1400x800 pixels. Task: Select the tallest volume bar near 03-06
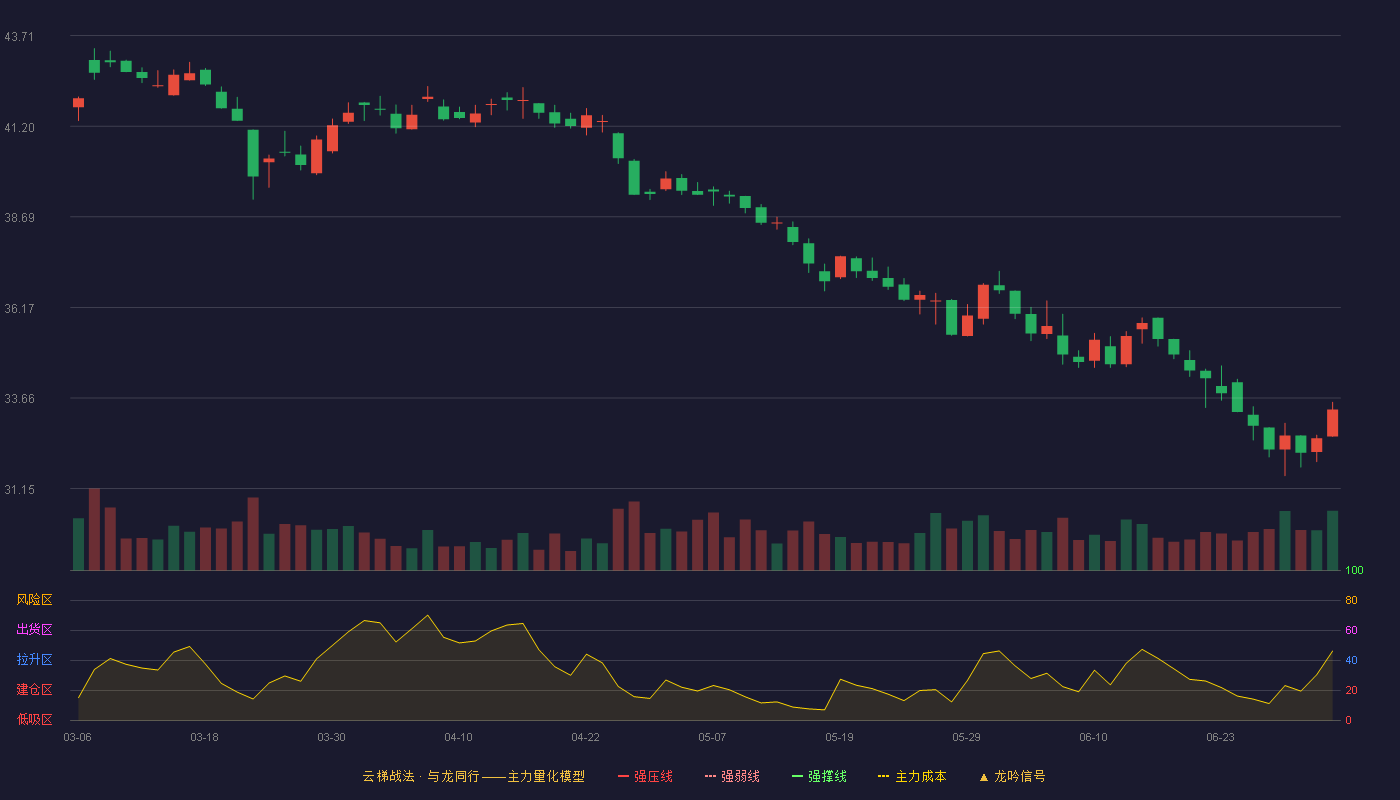pyautogui.click(x=94, y=529)
